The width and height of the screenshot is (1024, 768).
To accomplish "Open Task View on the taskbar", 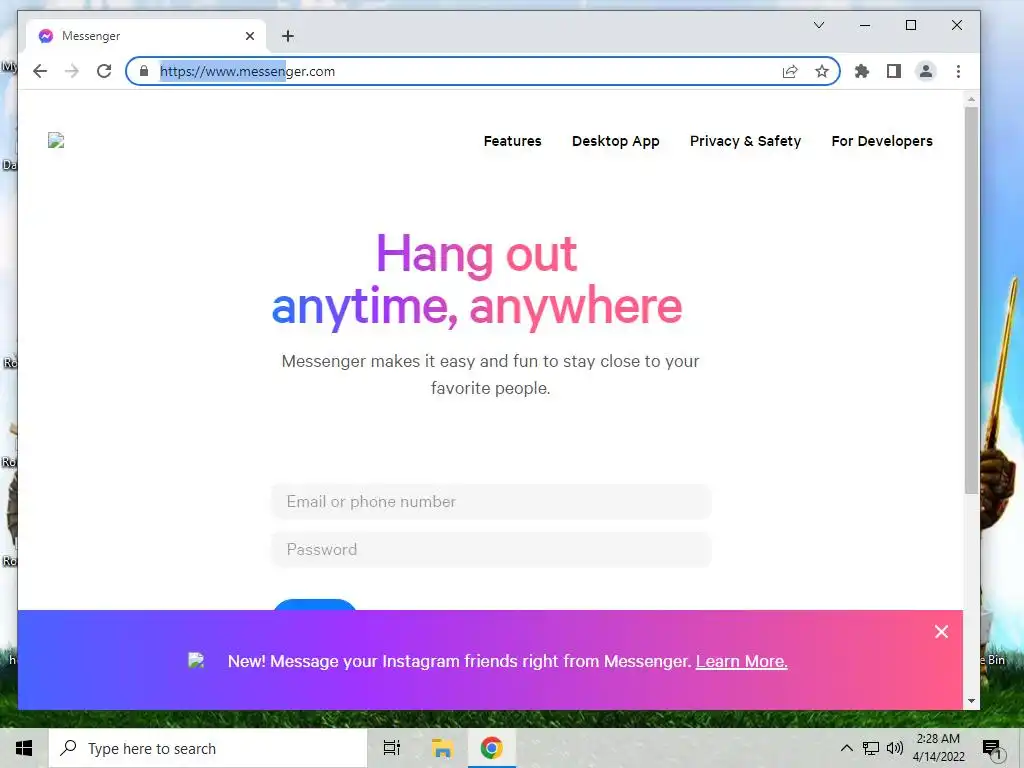I will (392, 748).
